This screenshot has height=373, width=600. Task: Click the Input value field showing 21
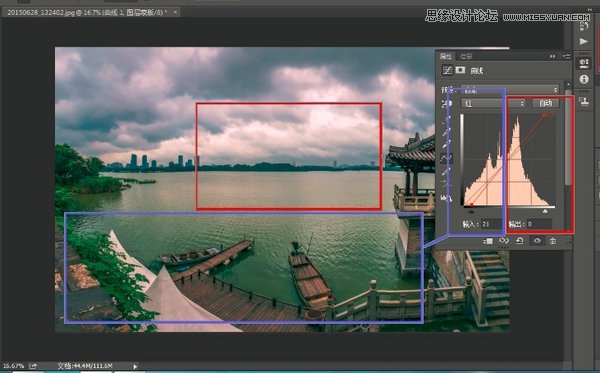(492, 224)
